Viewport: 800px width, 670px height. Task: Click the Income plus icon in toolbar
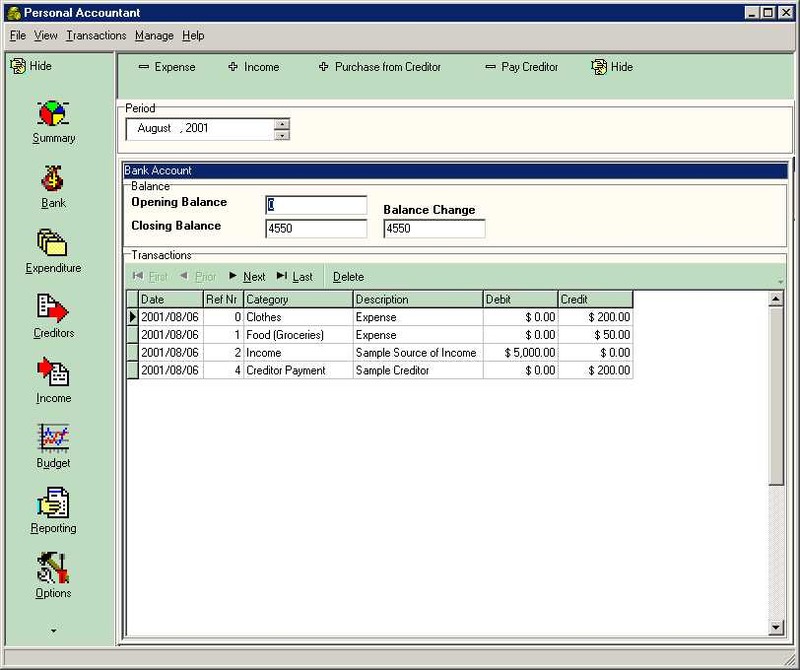233,67
